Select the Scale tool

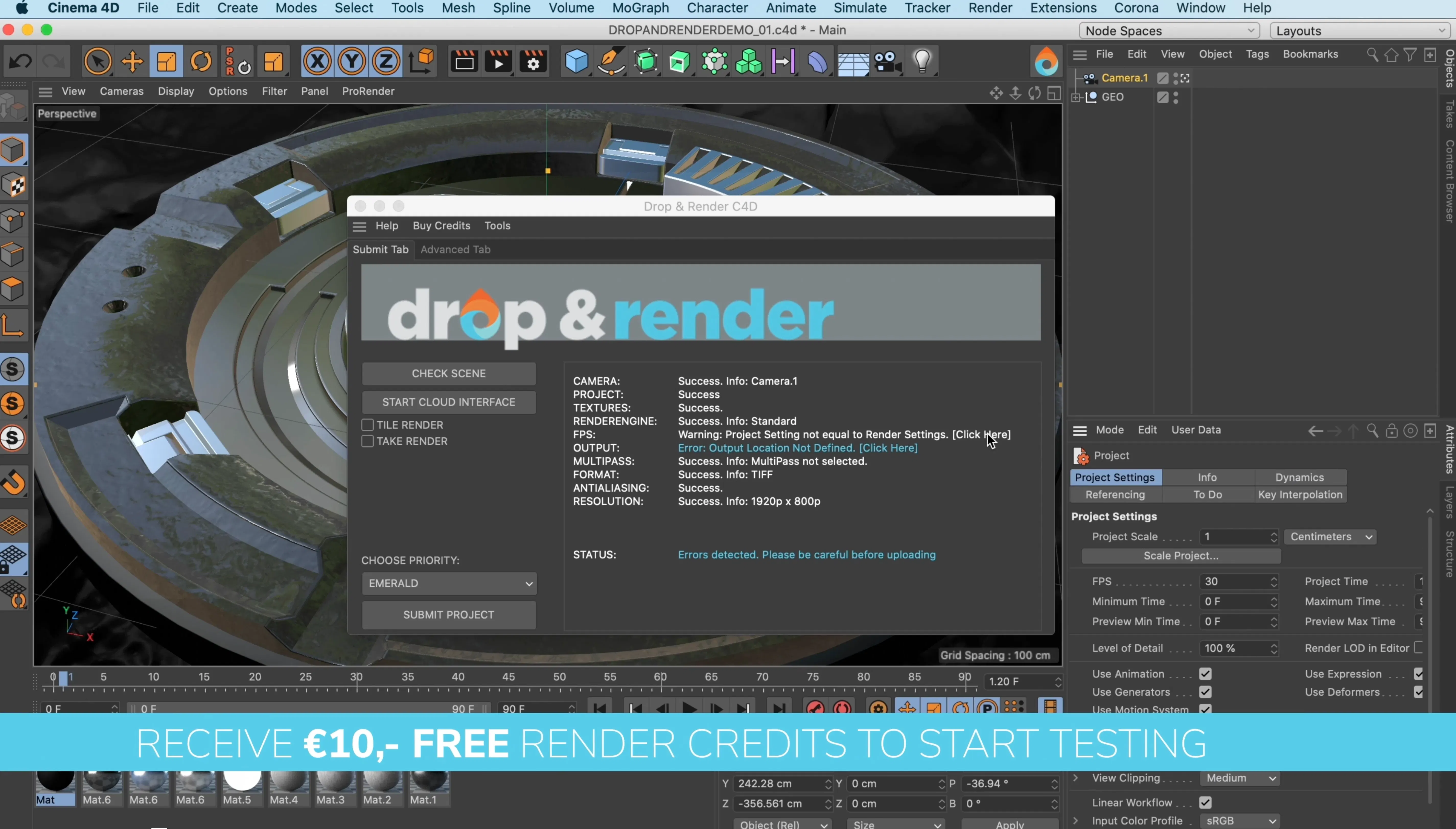166,61
